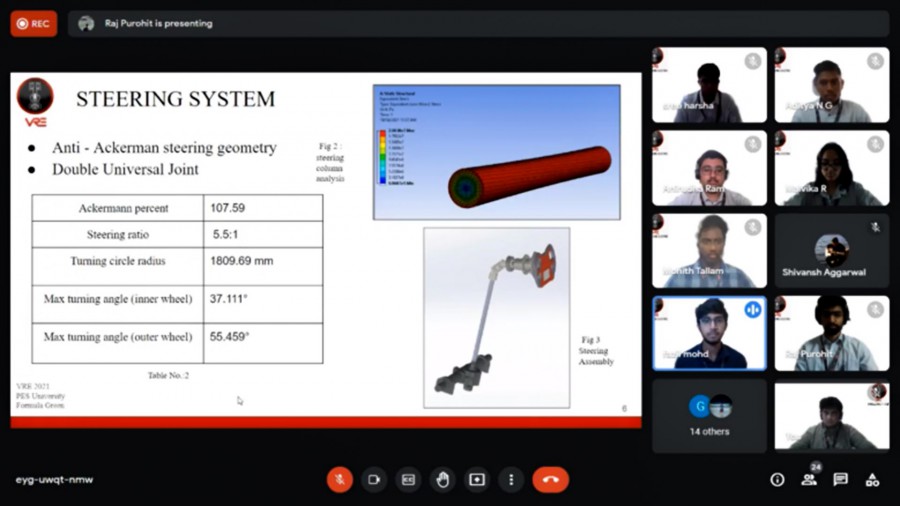Click the red REC recording indicator
This screenshot has height=506, width=900.
pyautogui.click(x=33, y=23)
